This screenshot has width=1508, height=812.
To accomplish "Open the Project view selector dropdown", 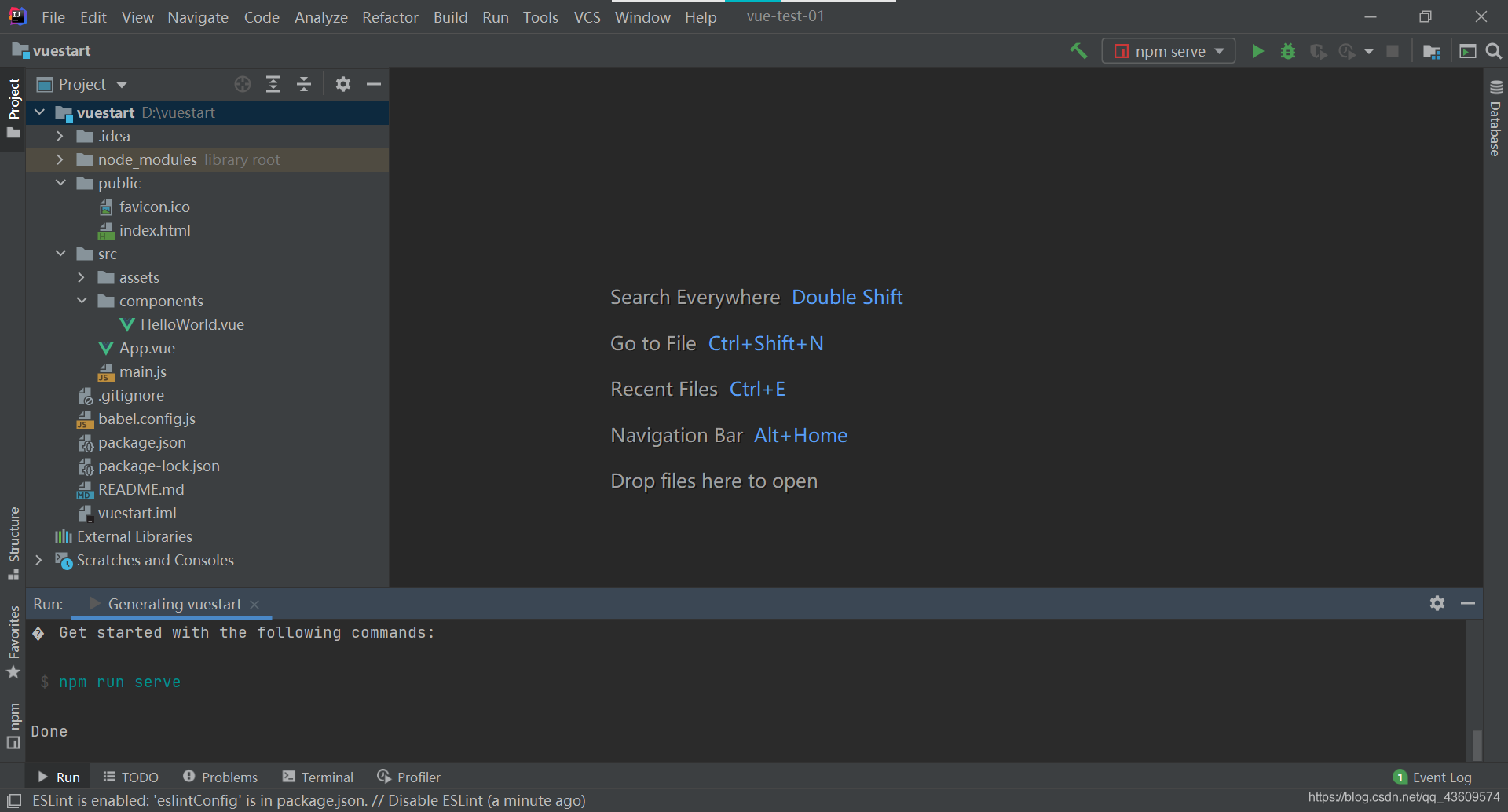I will (x=82, y=84).
